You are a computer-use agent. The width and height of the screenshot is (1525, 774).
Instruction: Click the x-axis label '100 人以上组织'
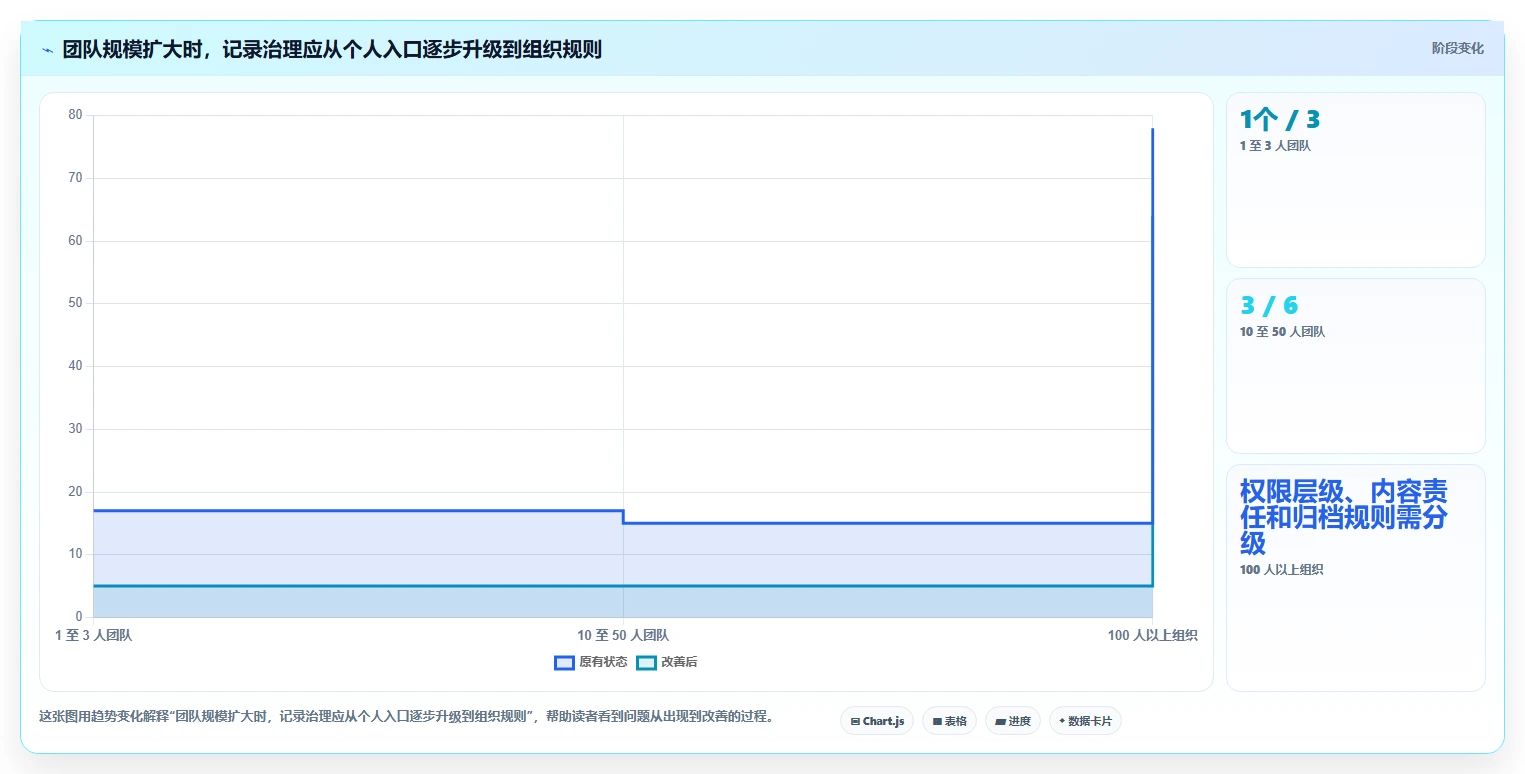1153,635
